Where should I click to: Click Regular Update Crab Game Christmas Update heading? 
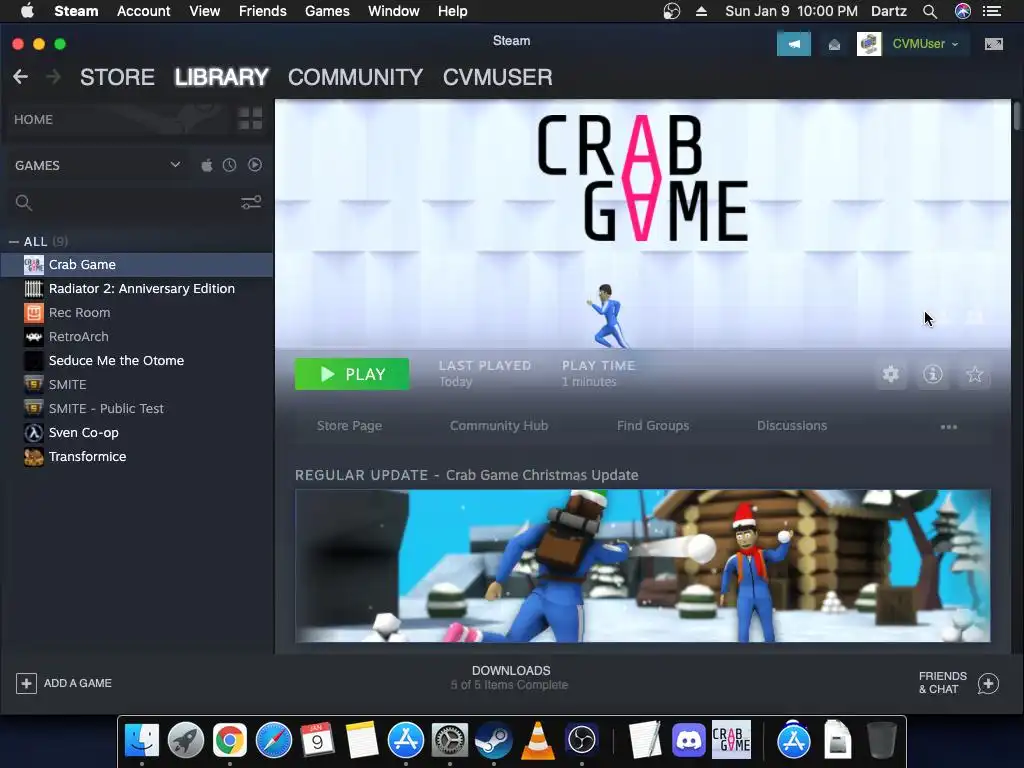coord(466,475)
